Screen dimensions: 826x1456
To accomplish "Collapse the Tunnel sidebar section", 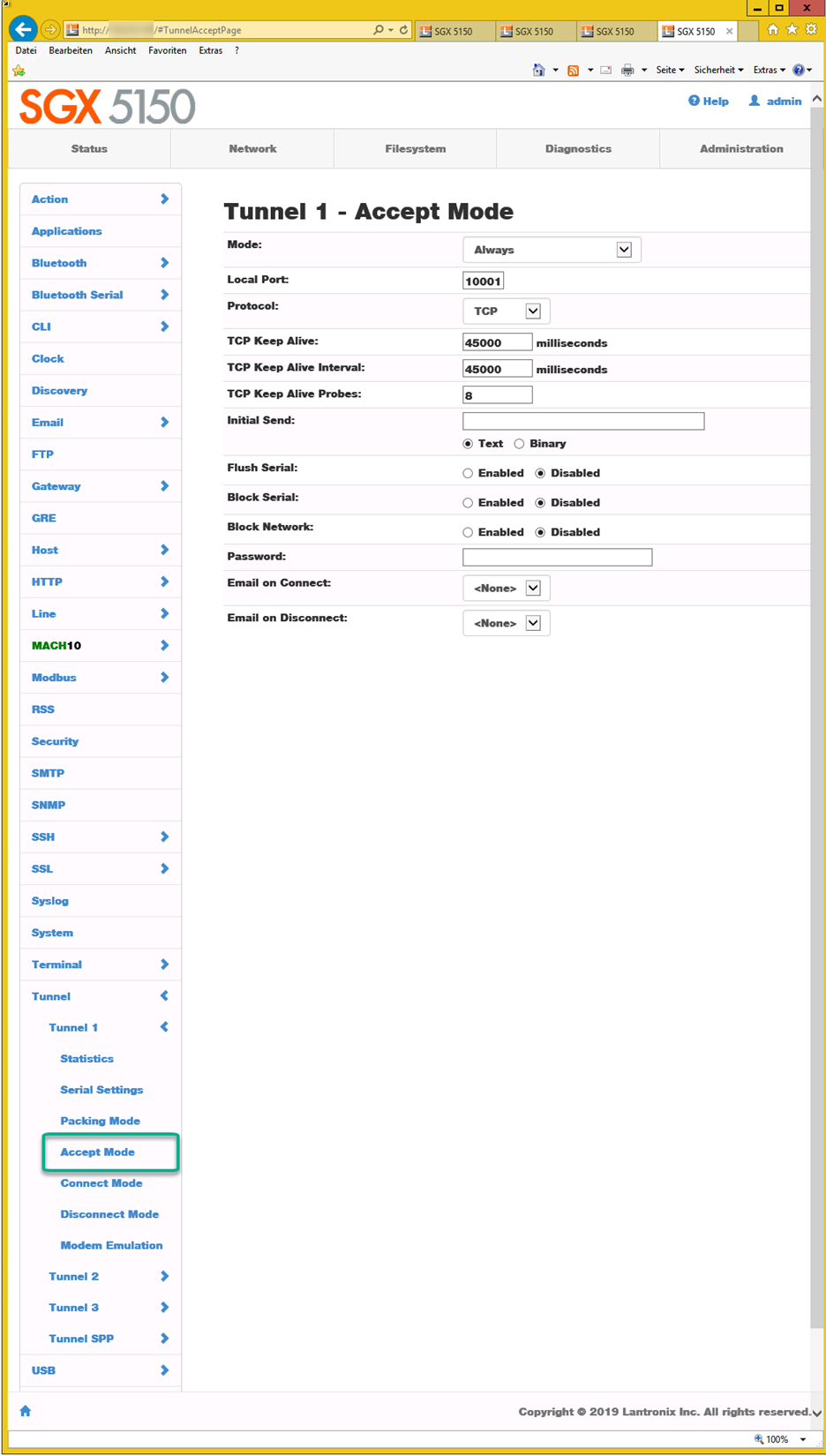I will pos(164,996).
